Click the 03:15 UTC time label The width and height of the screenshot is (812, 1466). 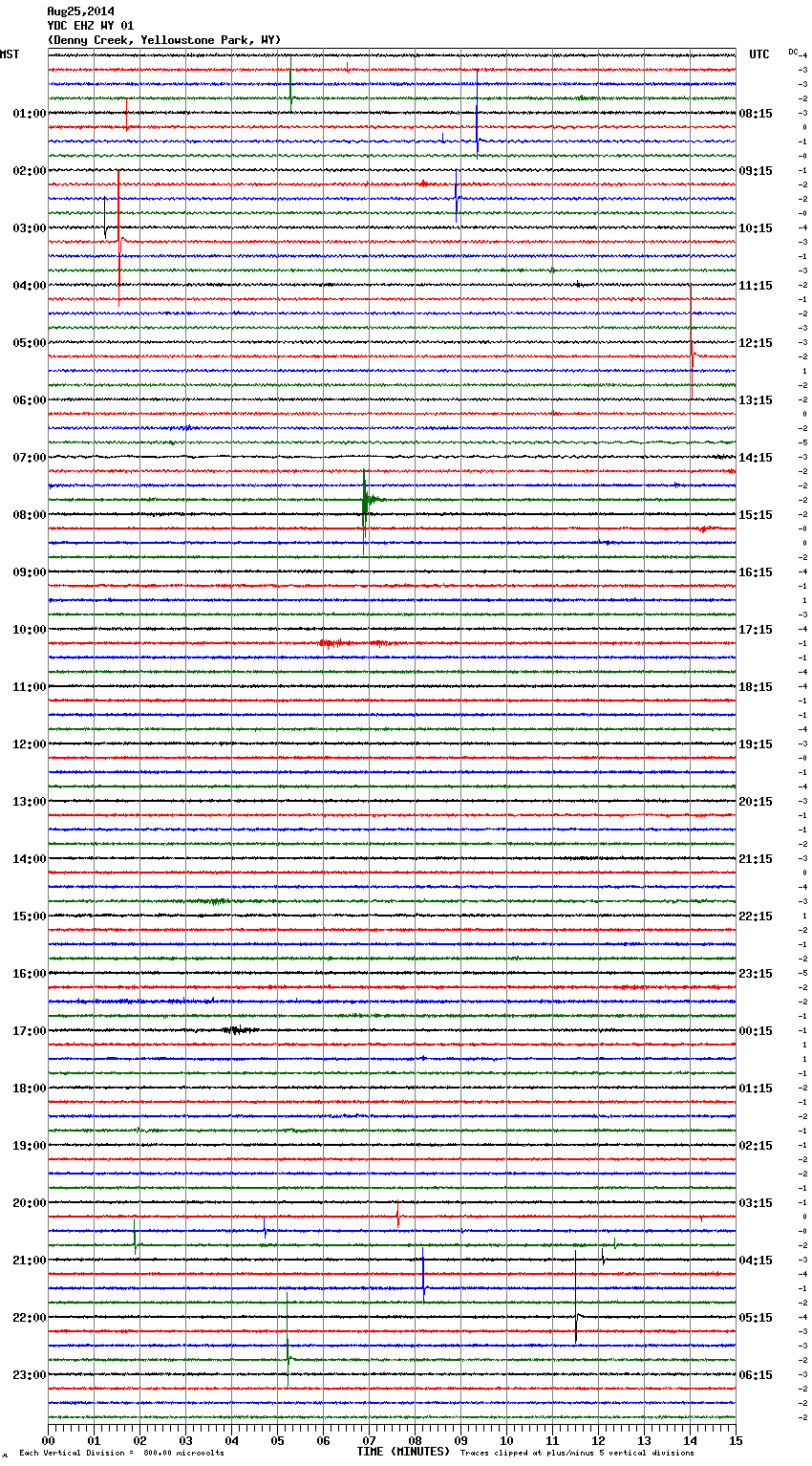(756, 1203)
